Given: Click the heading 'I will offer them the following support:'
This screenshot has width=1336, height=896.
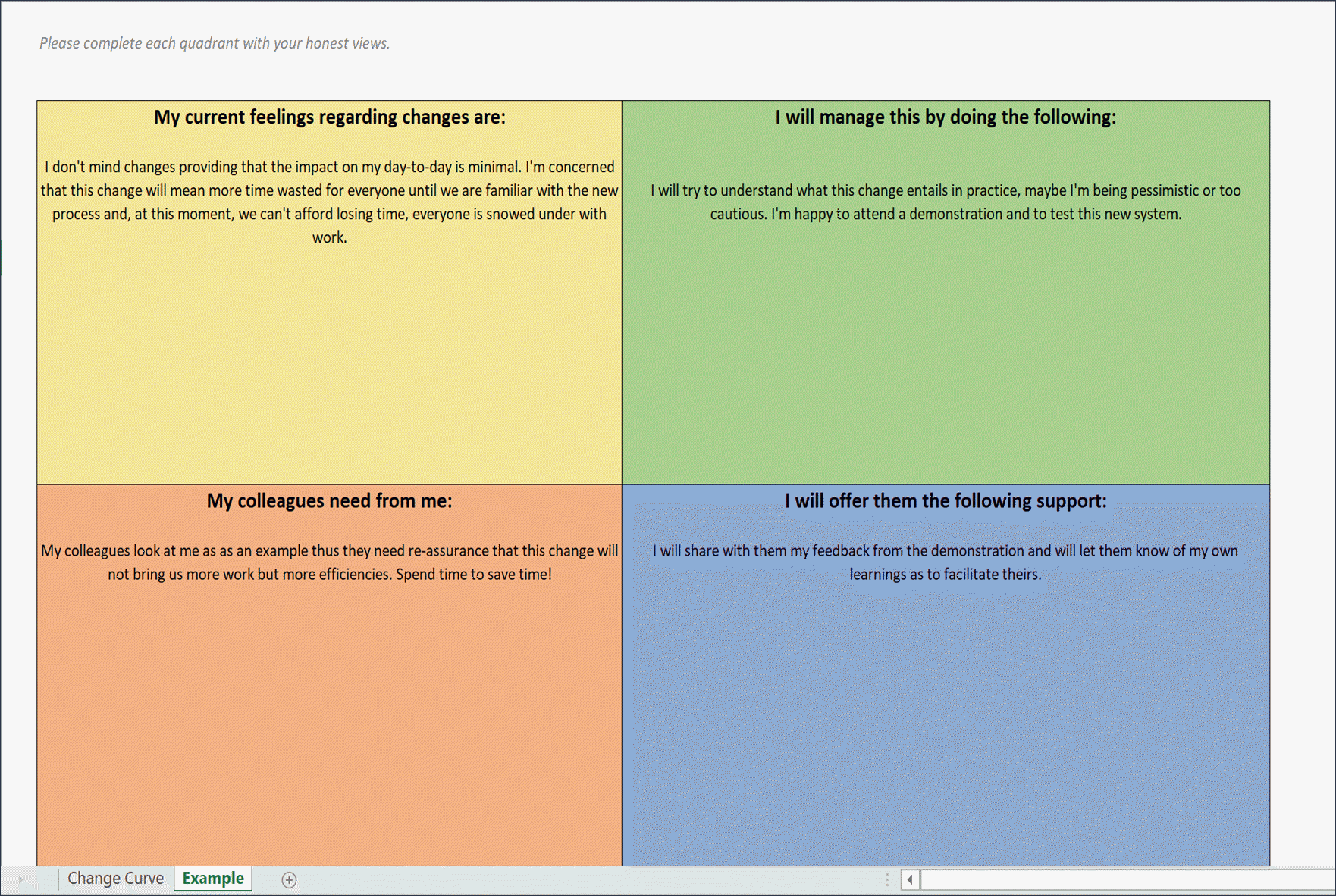Looking at the screenshot, I should tap(945, 501).
